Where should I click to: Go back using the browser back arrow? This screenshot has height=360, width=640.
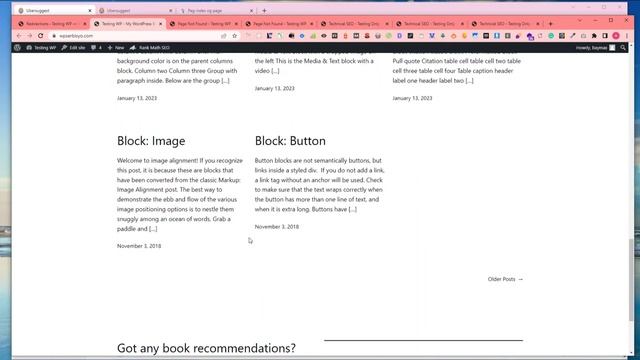[19, 36]
